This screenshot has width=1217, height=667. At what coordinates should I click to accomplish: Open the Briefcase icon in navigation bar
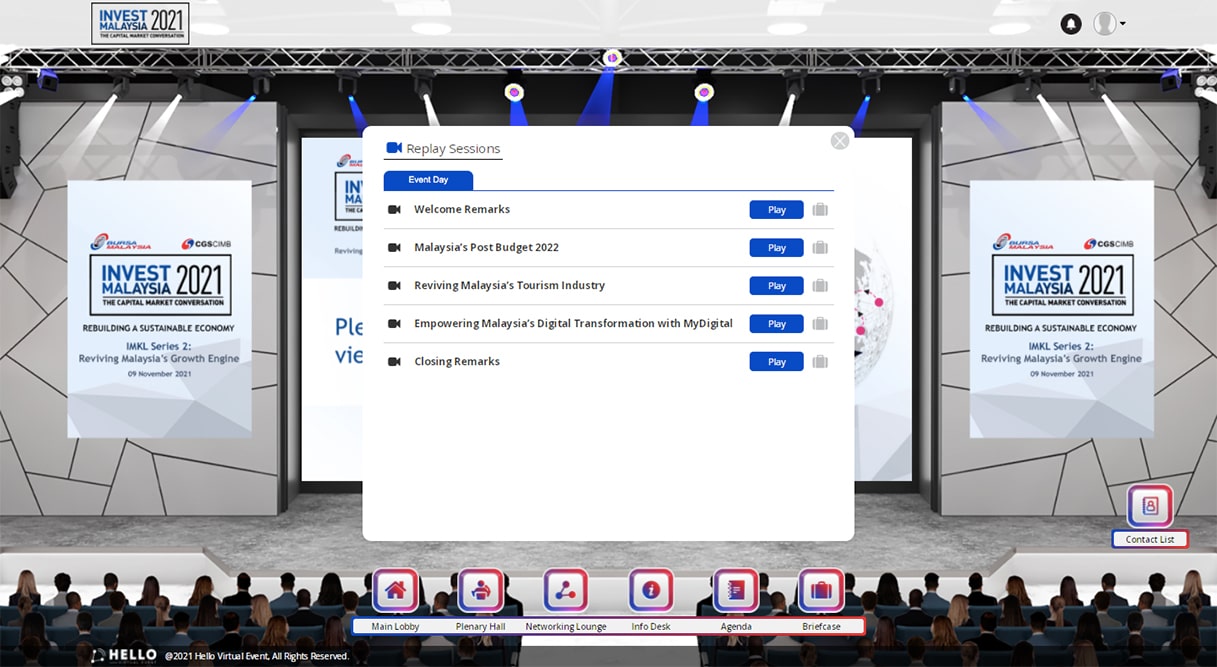coord(821,590)
